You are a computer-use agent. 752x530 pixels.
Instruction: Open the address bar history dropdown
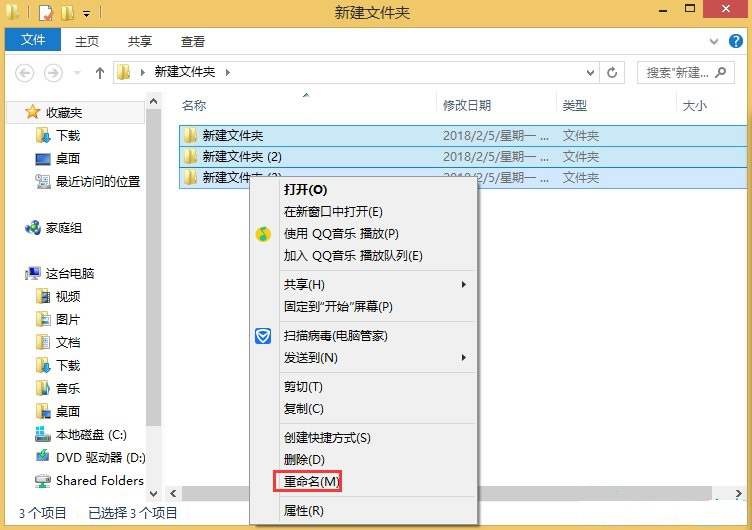coord(588,72)
